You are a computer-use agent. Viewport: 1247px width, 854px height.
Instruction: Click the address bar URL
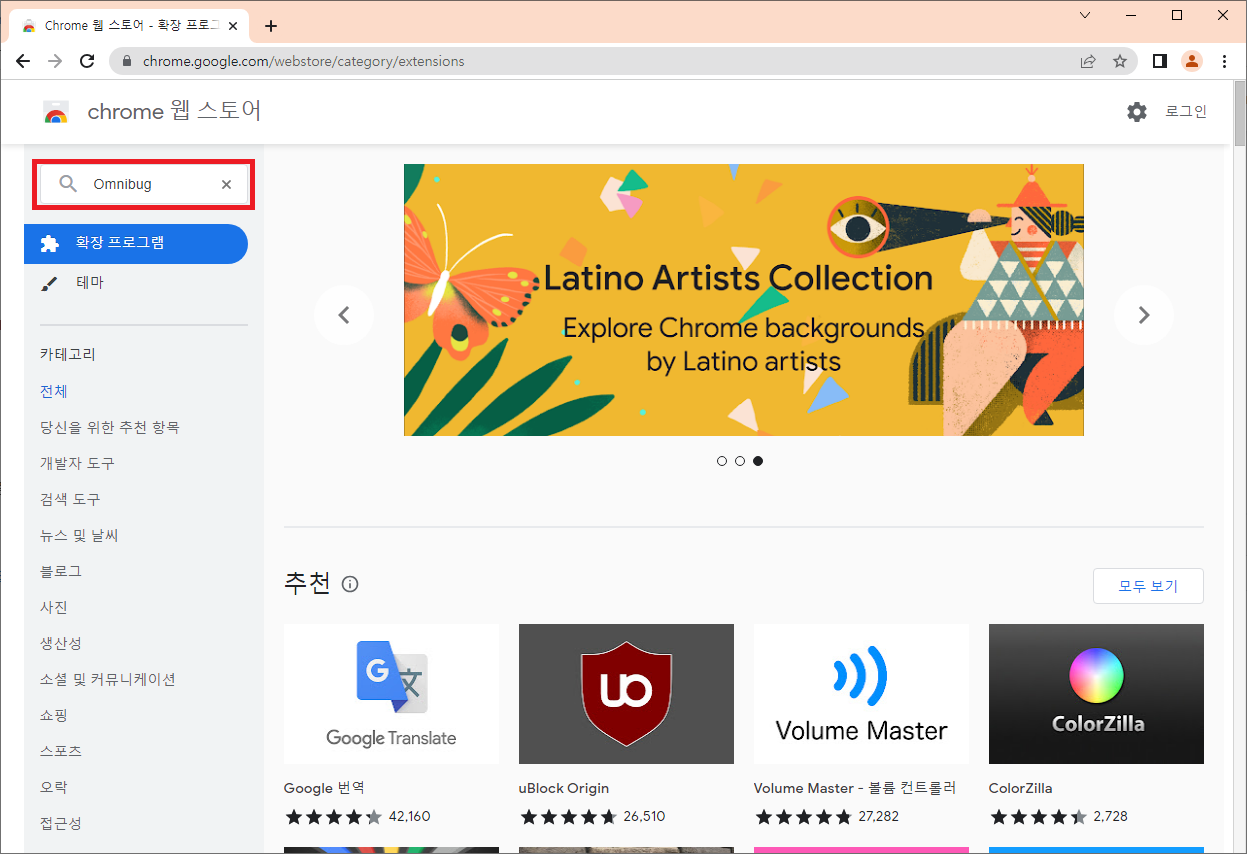(303, 61)
